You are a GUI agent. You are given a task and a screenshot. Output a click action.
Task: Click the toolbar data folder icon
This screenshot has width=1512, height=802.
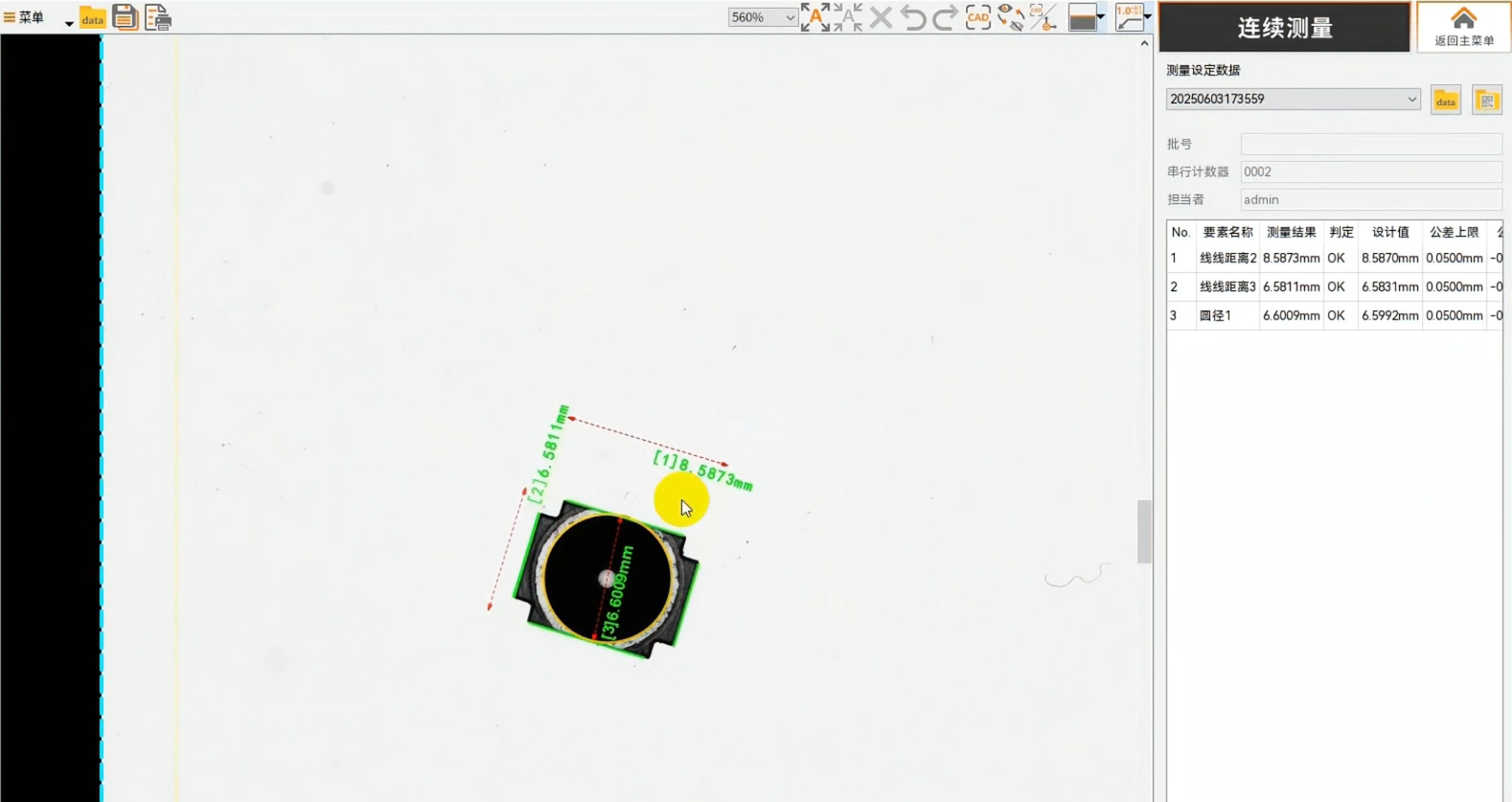[92, 18]
